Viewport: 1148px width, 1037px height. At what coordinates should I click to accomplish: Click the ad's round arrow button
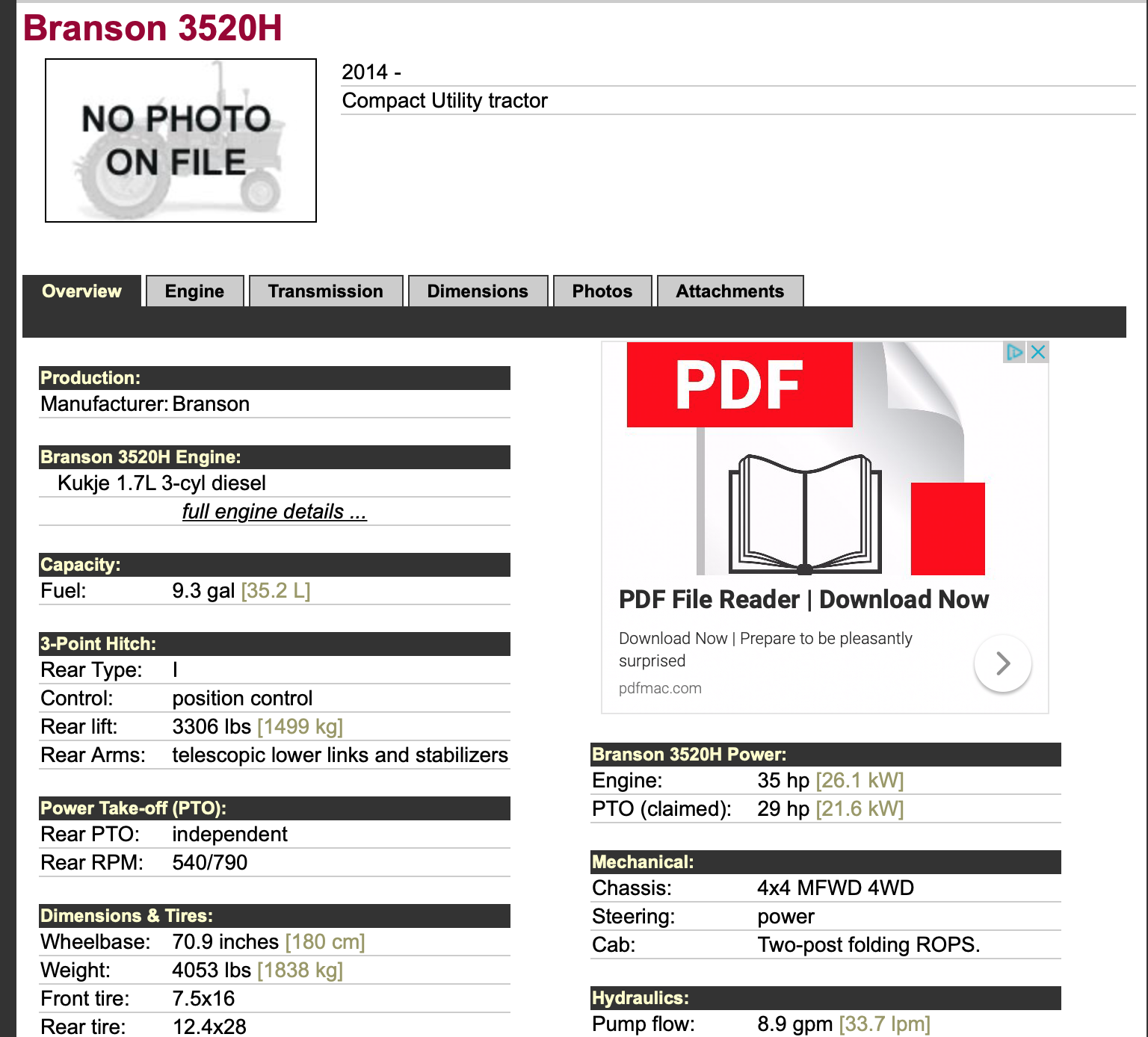1003,663
